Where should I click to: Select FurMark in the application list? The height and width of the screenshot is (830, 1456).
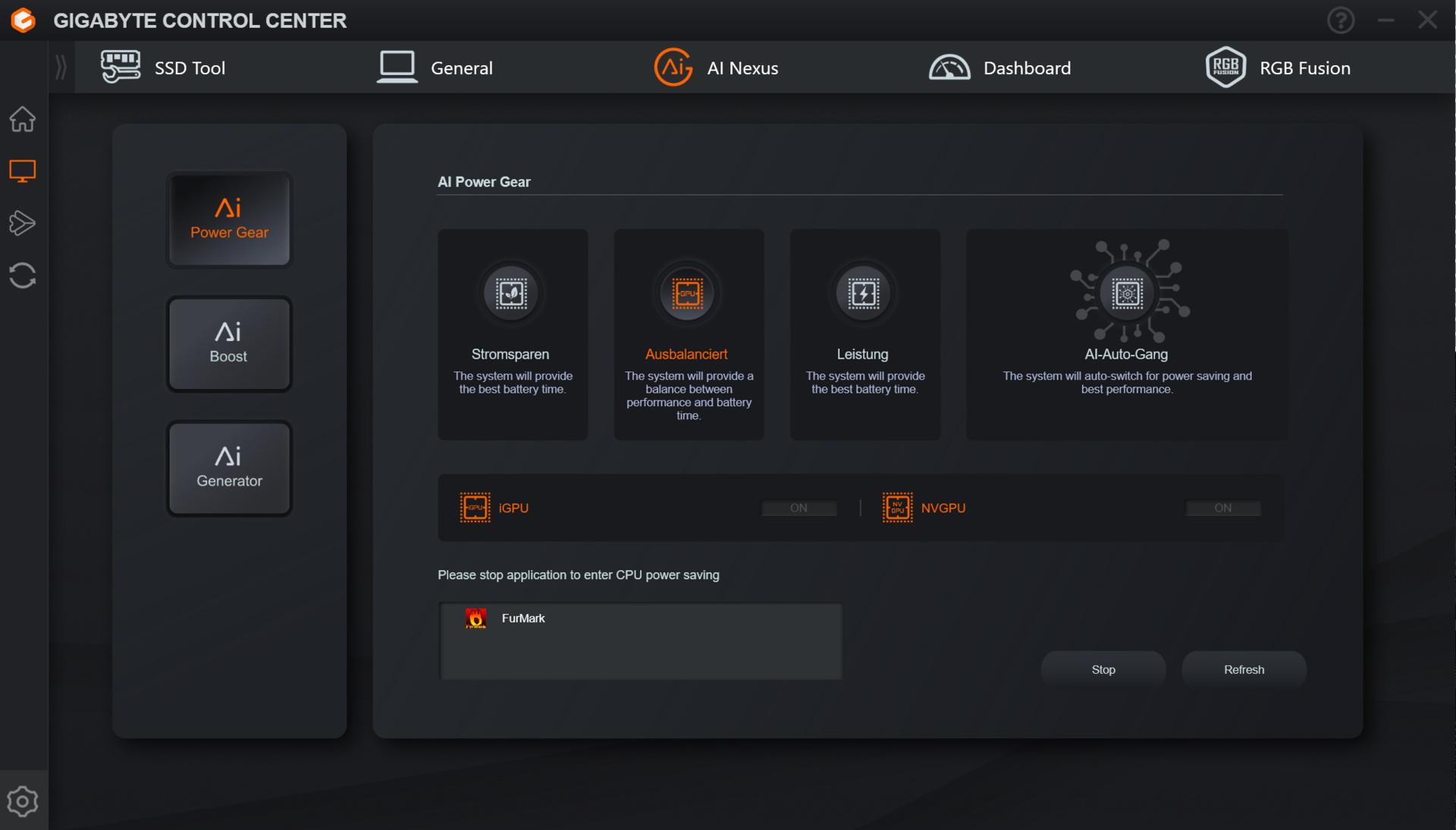point(523,619)
